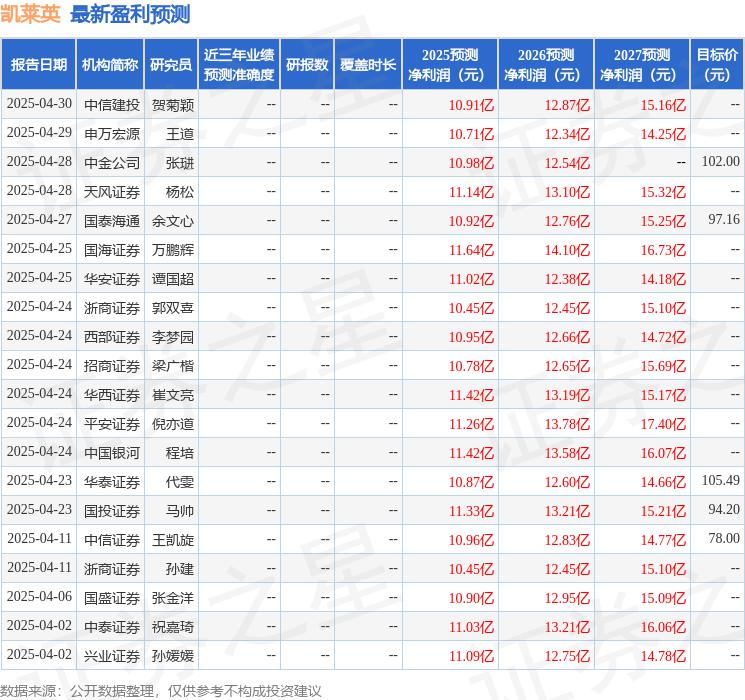Click the 17.40亿 2027 forecast value
Image resolution: width=745 pixels, height=700 pixels.
663,424
